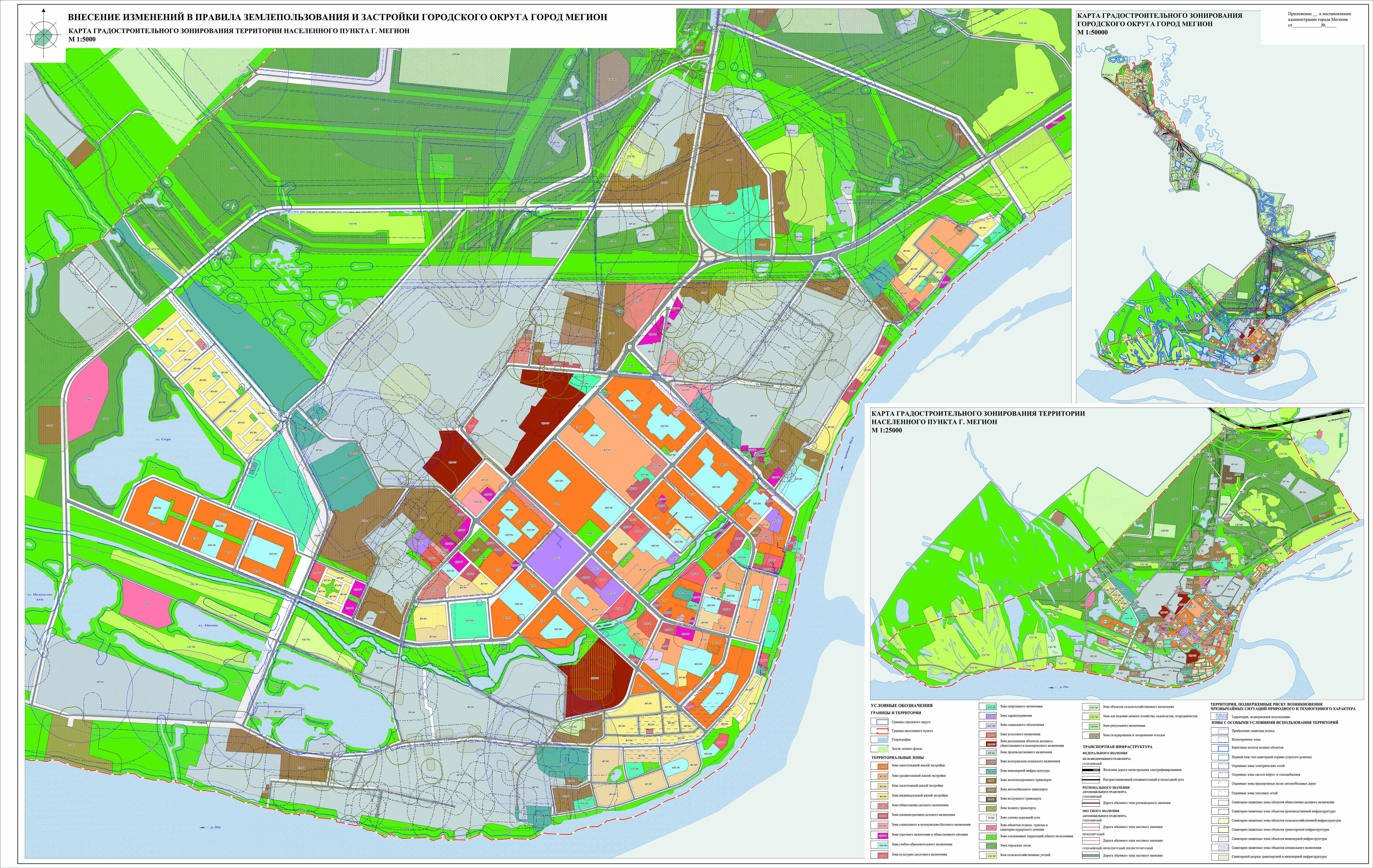Image resolution: width=1373 pixels, height=868 pixels.
Task: Click the ОДЗ 207 purple legend swatch
Action: pos(991,717)
